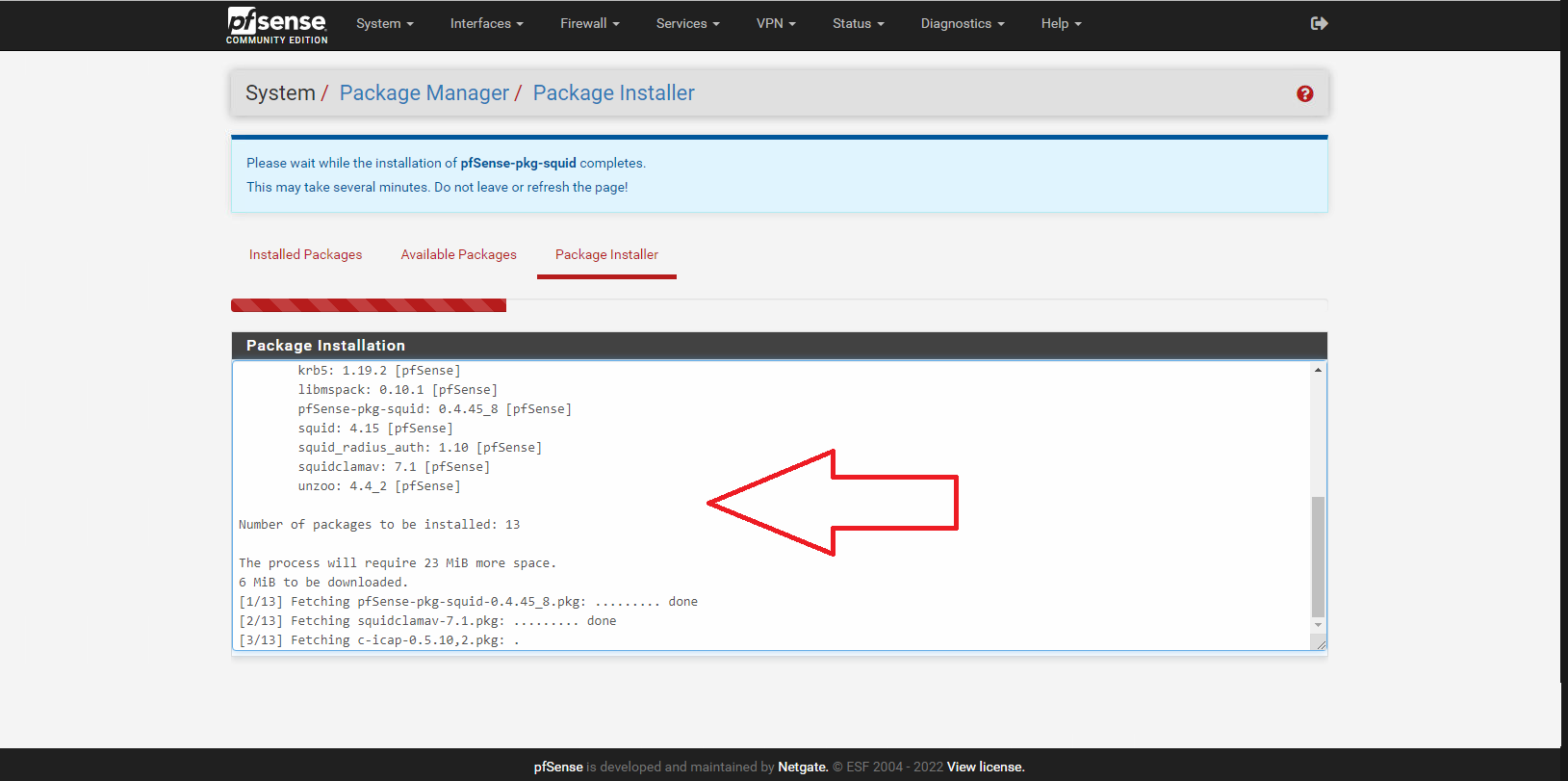Click the 'Do not leave or refresh' warning text
Viewport: 1568px width, 781px height.
click(531, 187)
